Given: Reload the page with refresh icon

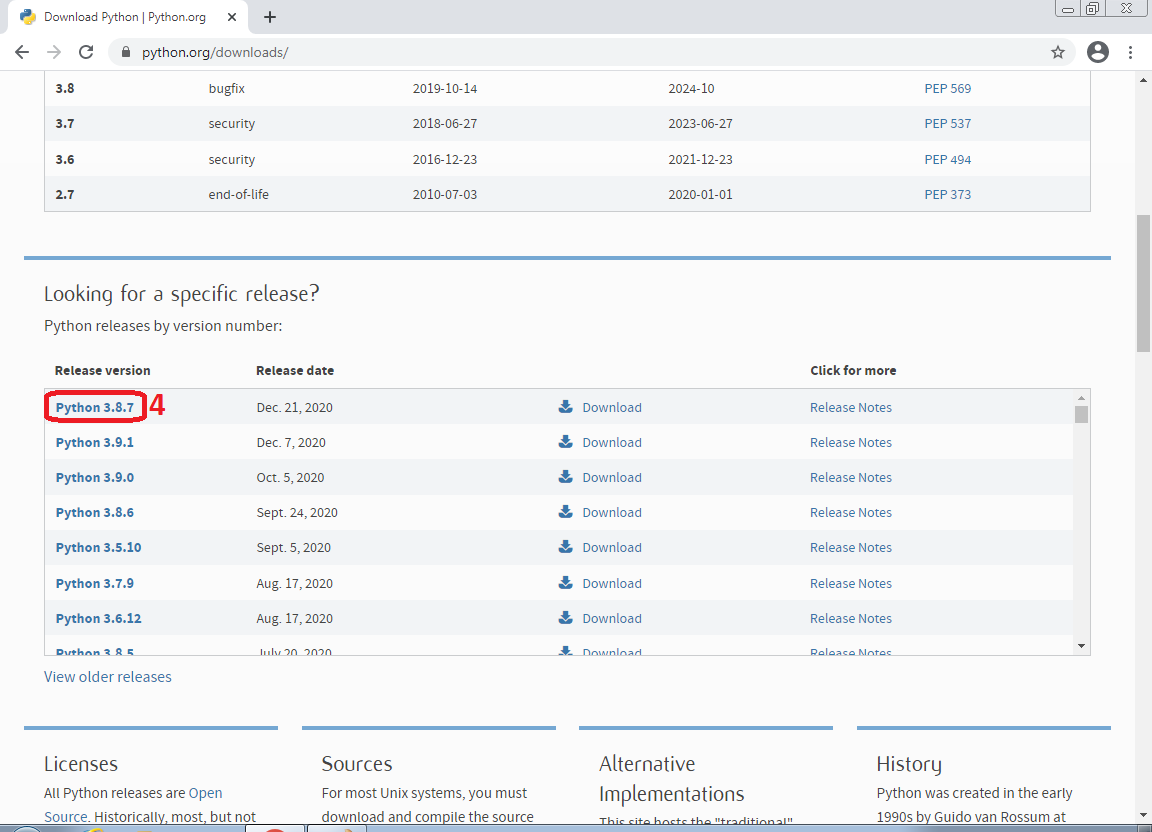Looking at the screenshot, I should 86,52.
